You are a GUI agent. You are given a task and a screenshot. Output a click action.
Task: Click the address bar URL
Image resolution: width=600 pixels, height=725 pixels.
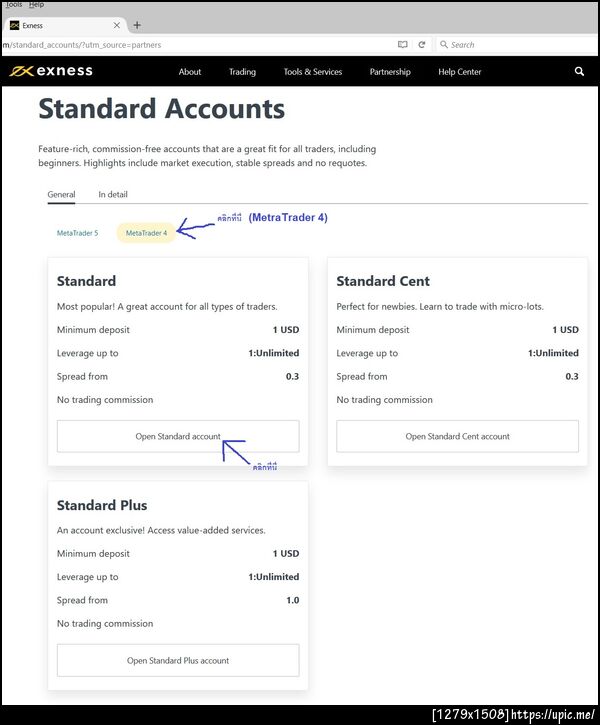pyautogui.click(x=82, y=45)
